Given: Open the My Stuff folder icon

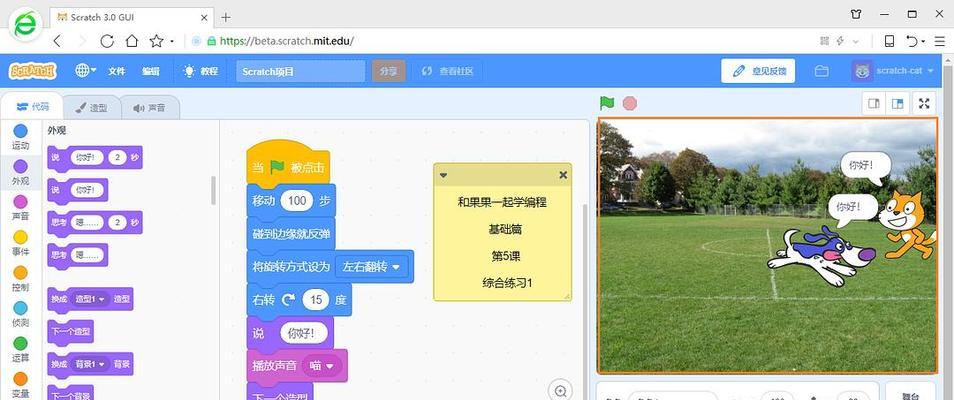Looking at the screenshot, I should coord(821,71).
